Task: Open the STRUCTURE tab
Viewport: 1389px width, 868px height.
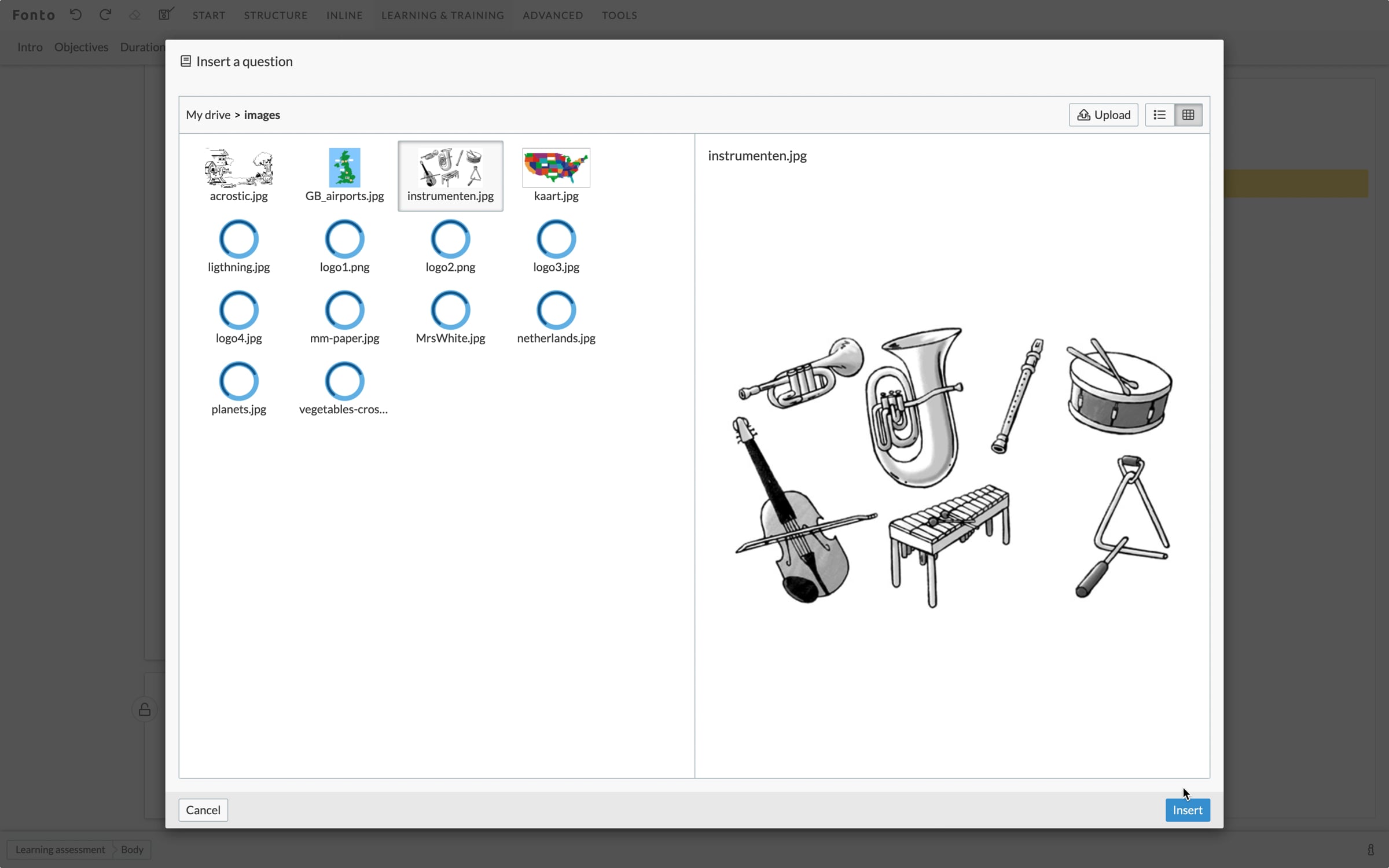Action: (275, 15)
